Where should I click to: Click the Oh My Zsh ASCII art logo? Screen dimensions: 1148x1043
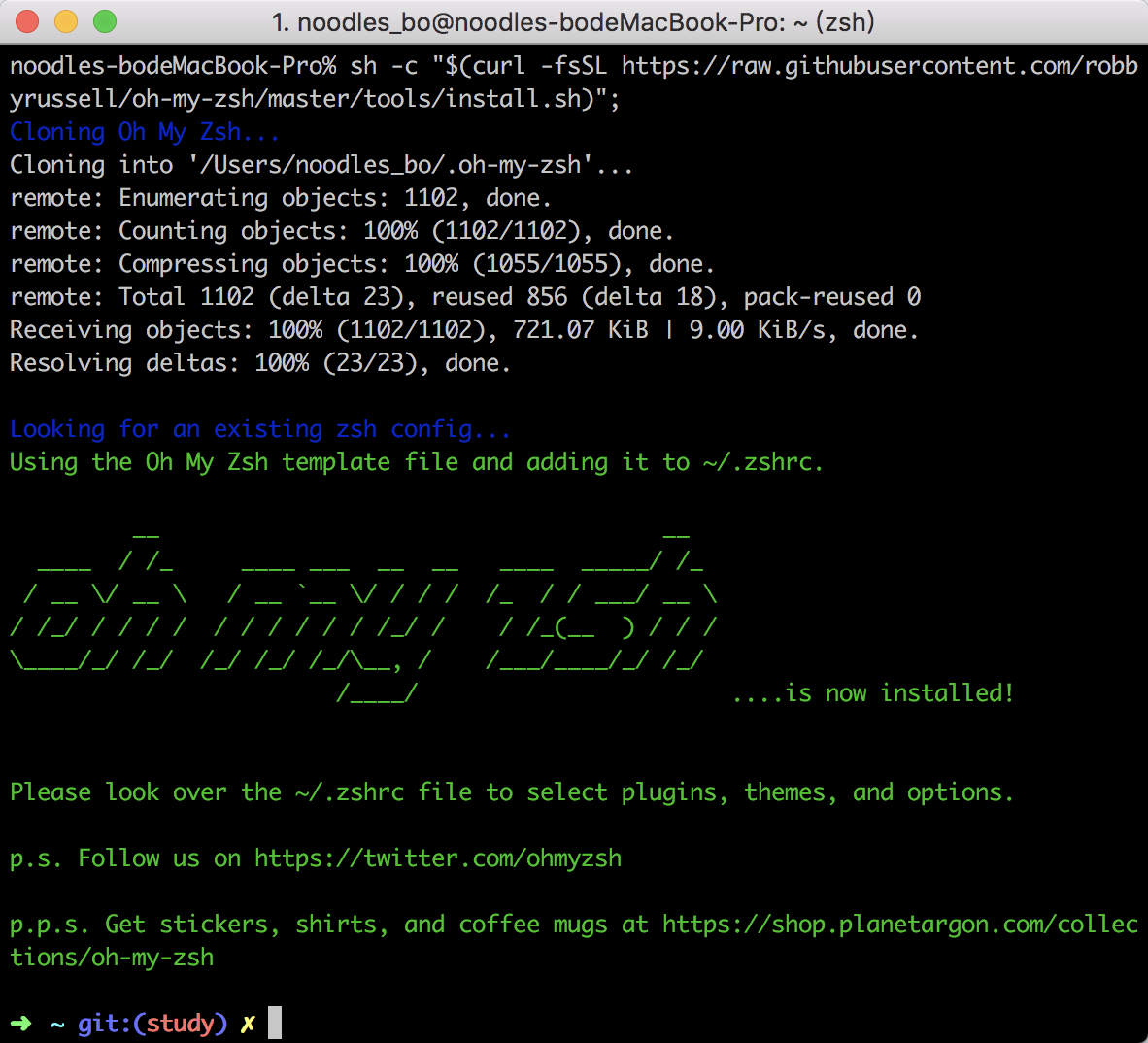[363, 619]
